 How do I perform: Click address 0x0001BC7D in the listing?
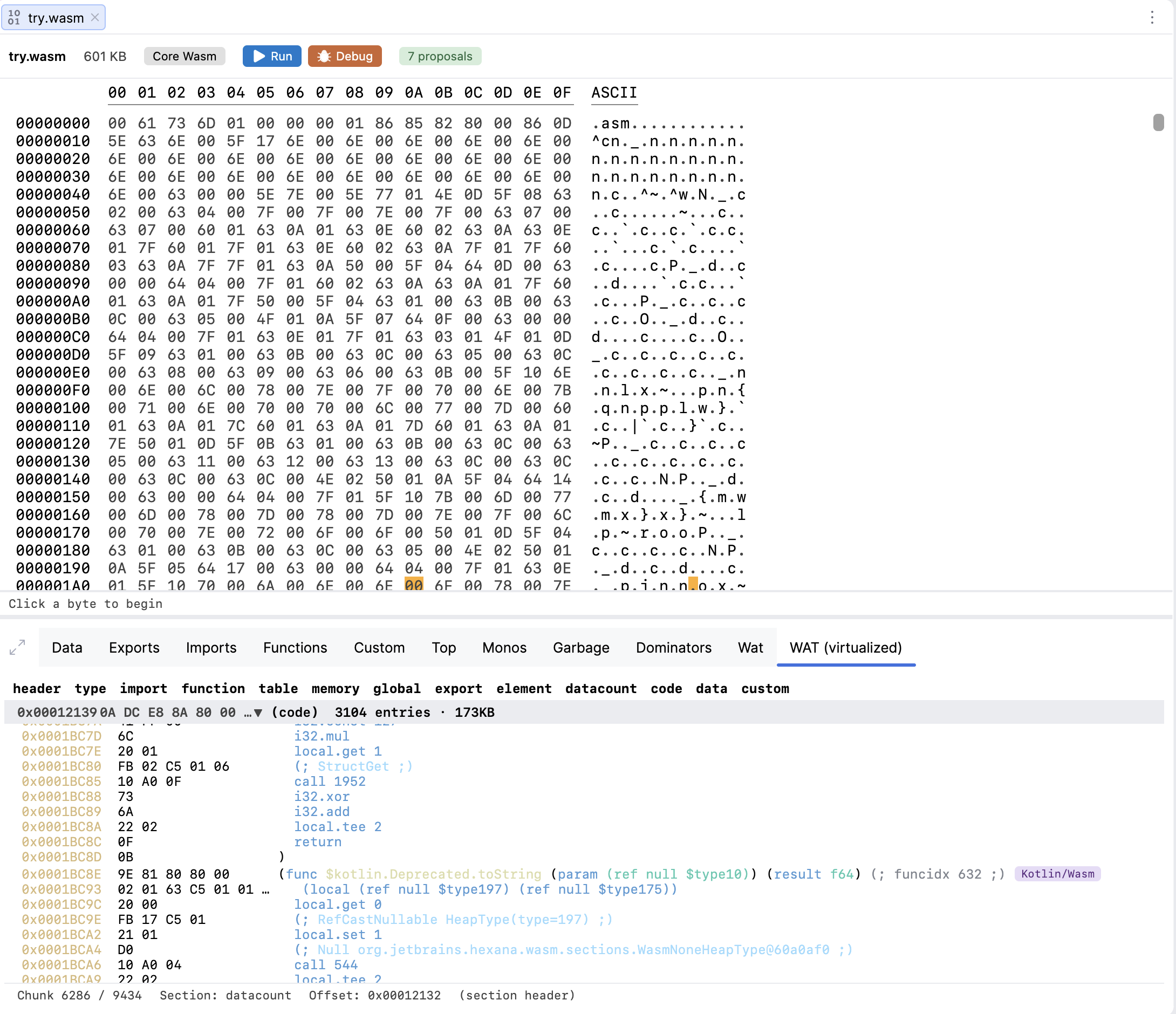(x=61, y=736)
